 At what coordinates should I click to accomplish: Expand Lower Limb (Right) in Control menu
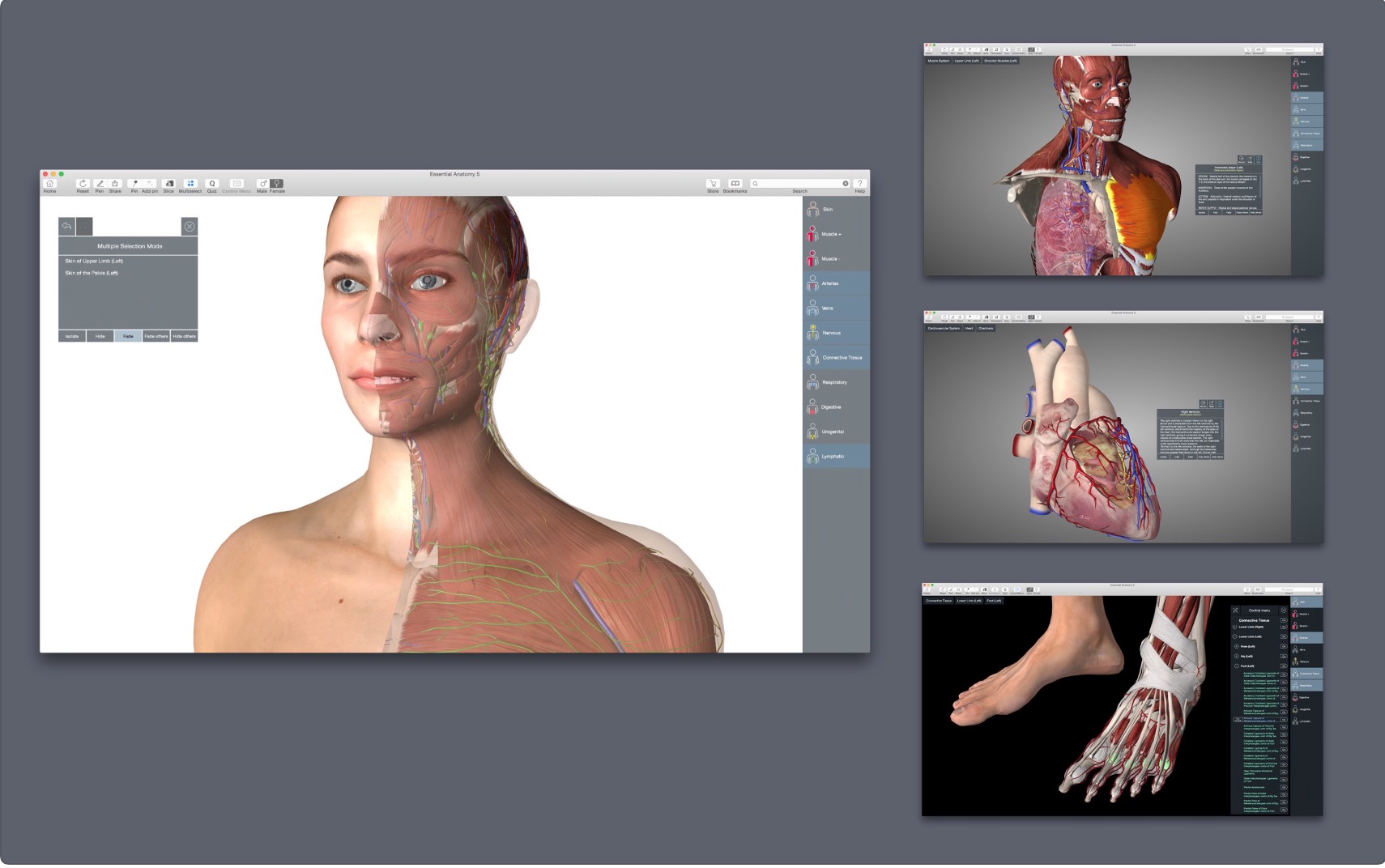tap(1235, 628)
